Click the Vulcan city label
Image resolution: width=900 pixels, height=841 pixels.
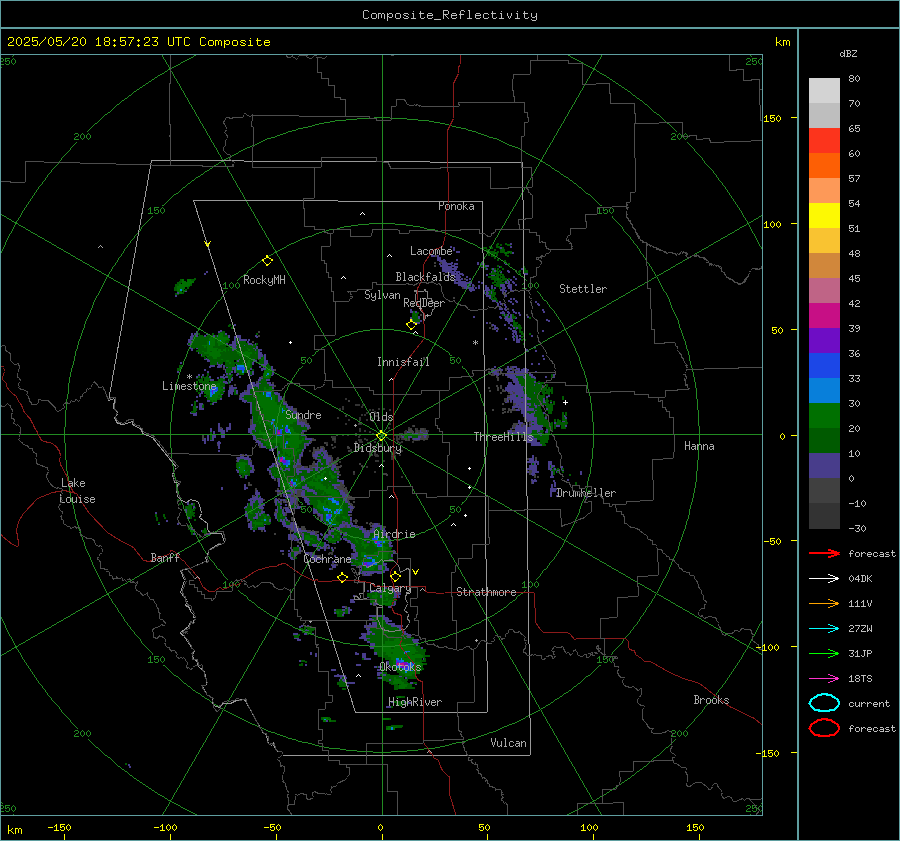coord(508,743)
